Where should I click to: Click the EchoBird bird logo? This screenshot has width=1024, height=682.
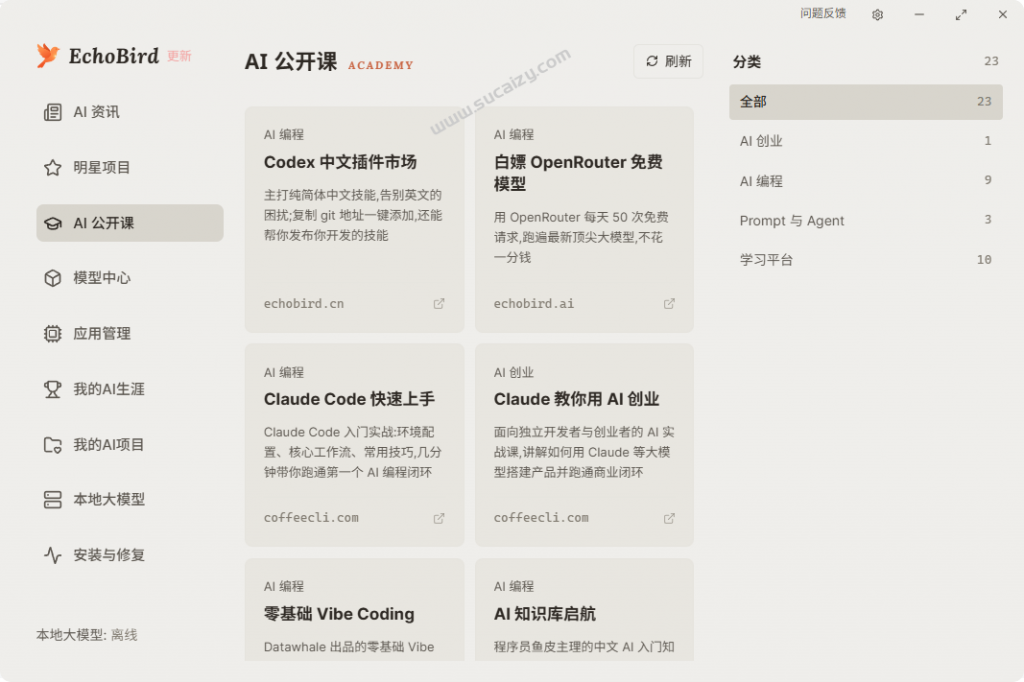[x=48, y=56]
